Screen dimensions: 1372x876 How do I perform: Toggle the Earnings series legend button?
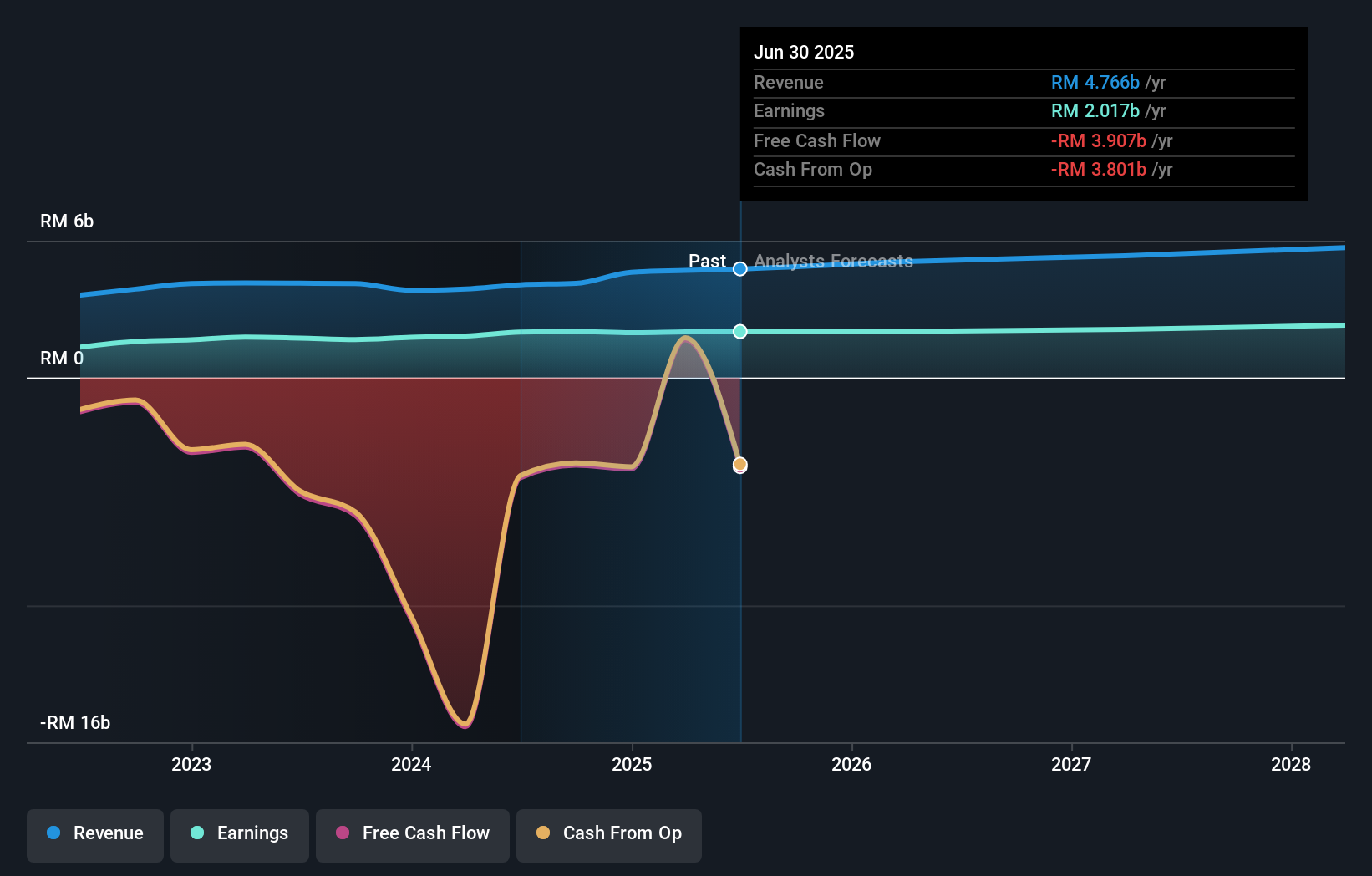[240, 835]
